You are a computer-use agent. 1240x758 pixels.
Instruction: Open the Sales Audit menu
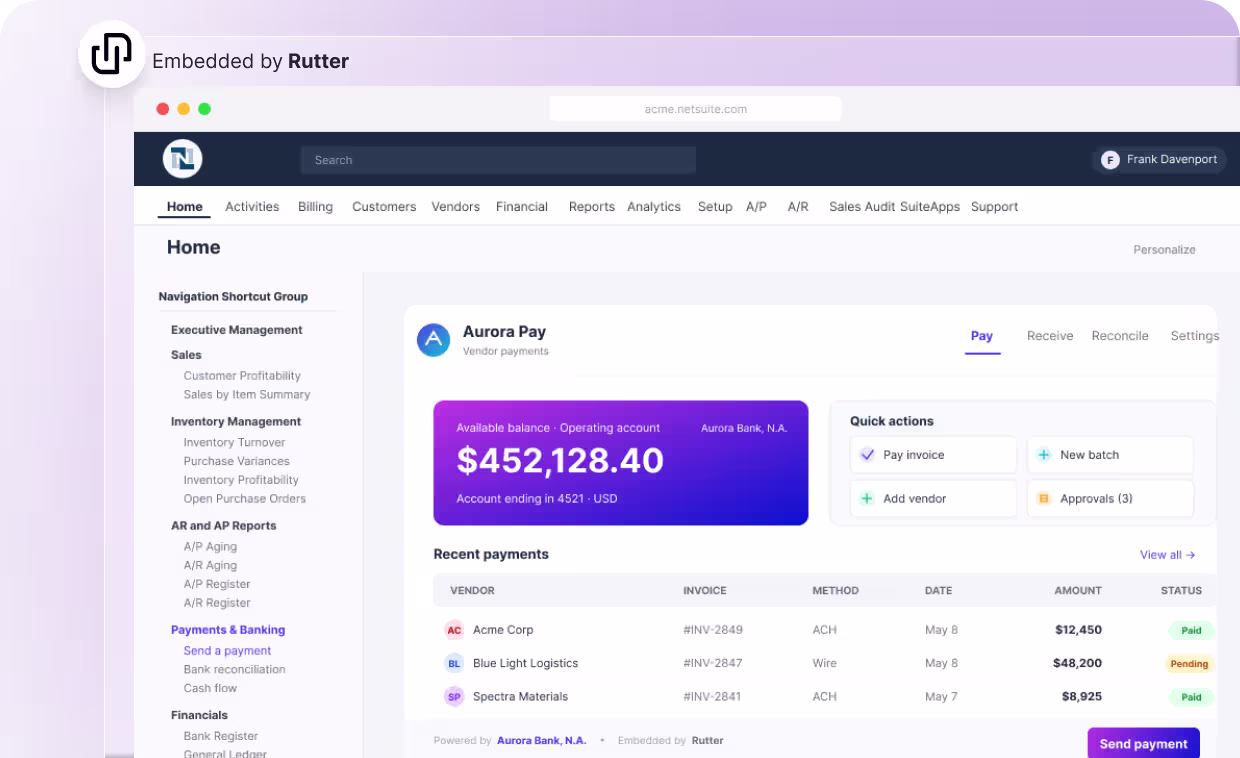click(x=862, y=207)
